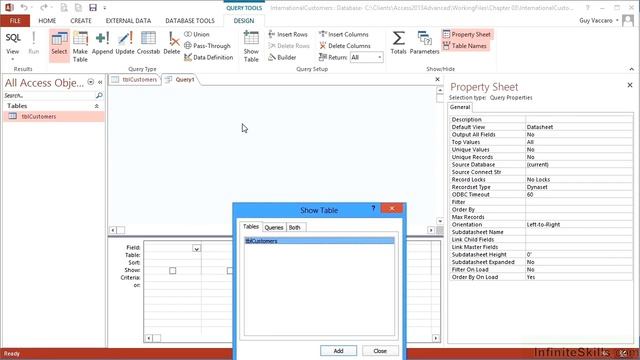The image size is (640, 360).
Task: Toggle the Property Sheet pane
Action: pyautogui.click(x=467, y=34)
